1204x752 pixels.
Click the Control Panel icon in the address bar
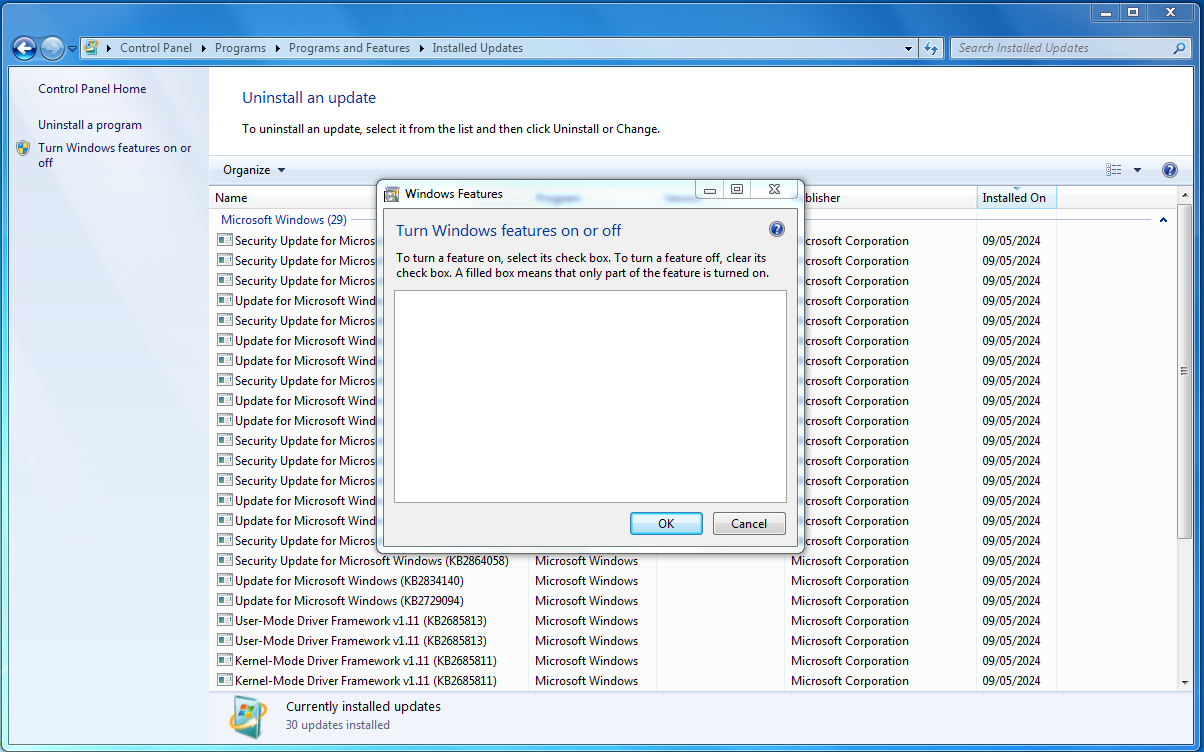pos(92,48)
